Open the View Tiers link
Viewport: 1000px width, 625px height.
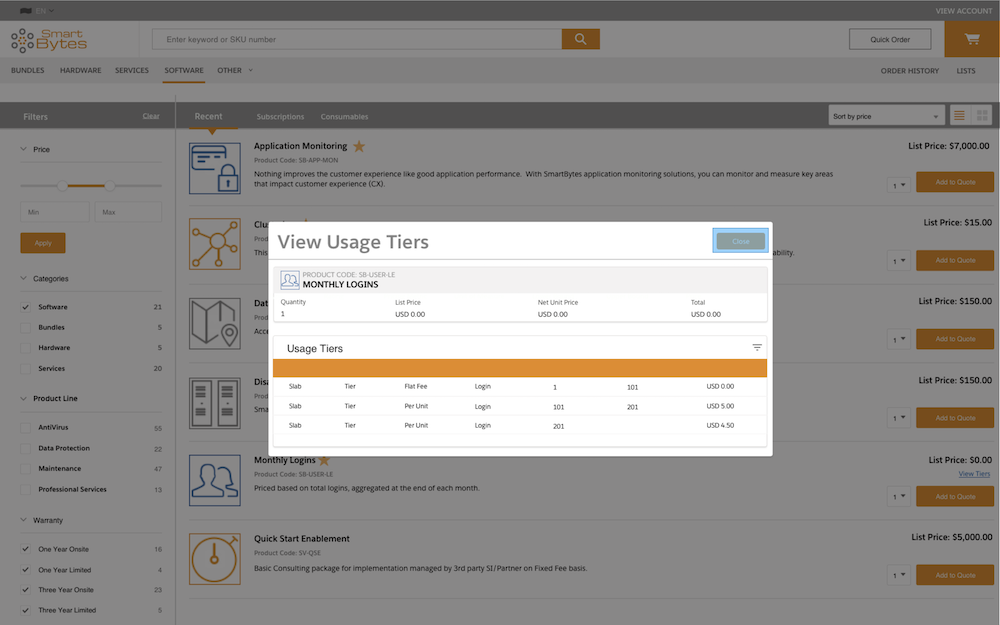[x=974, y=474]
